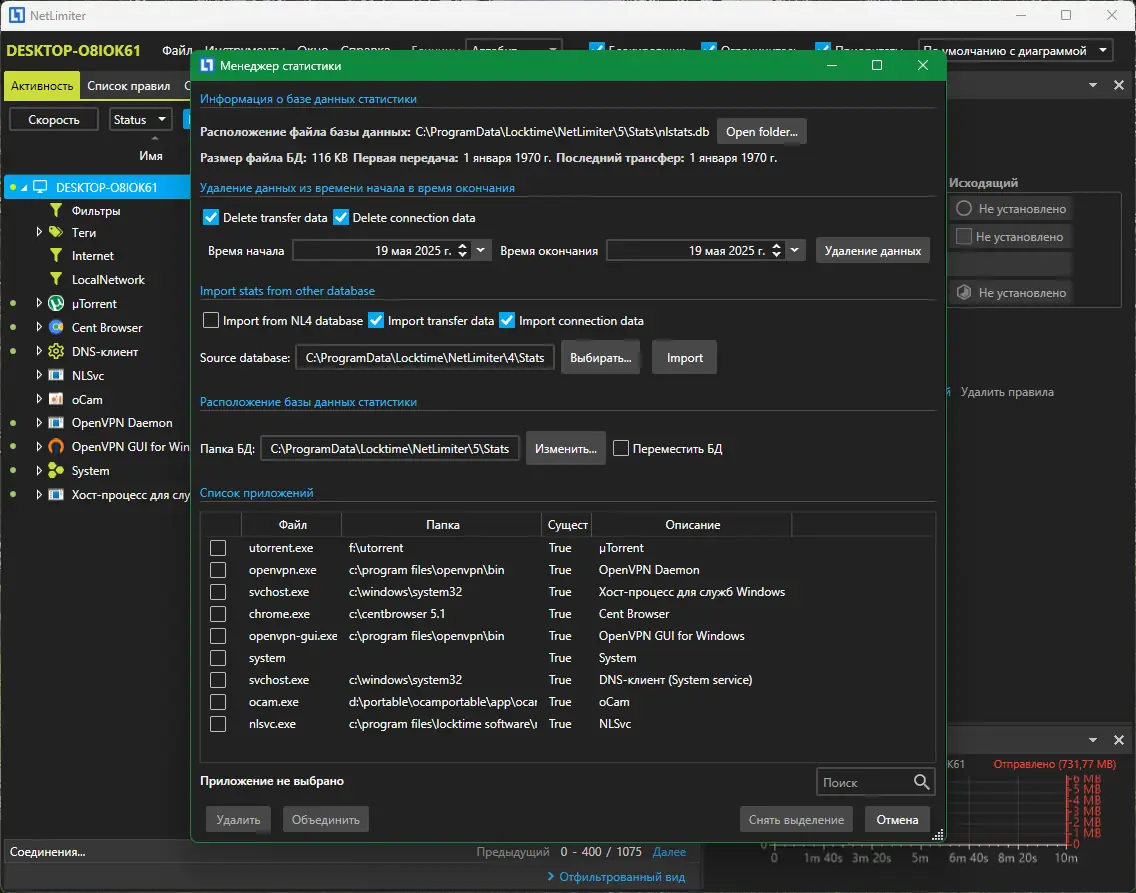Click the Теги tags icon
Screen dimensions: 1136x893
[56, 232]
